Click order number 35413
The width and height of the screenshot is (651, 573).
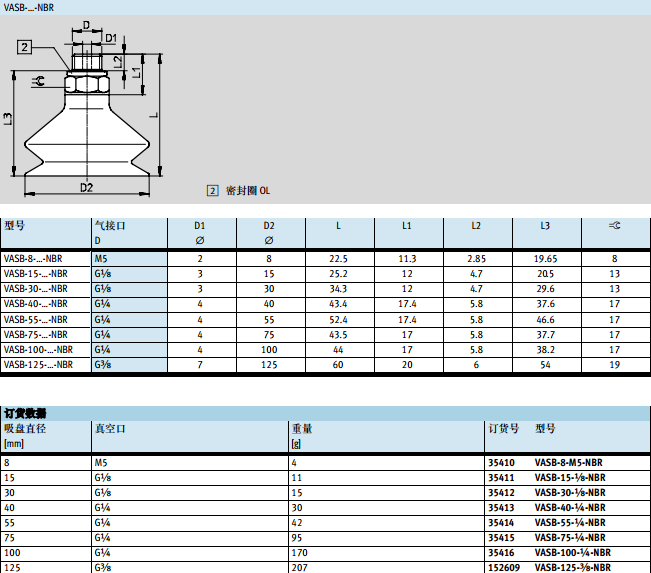coord(501,507)
